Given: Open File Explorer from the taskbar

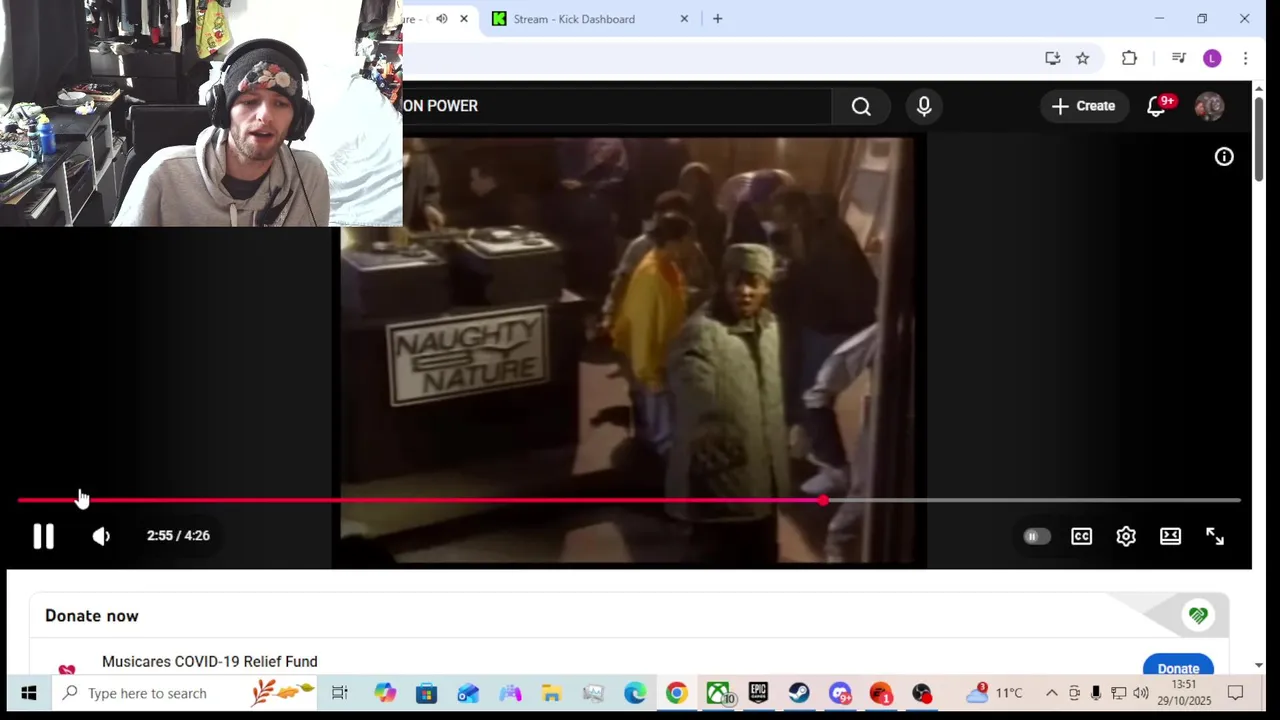Looking at the screenshot, I should 551,693.
